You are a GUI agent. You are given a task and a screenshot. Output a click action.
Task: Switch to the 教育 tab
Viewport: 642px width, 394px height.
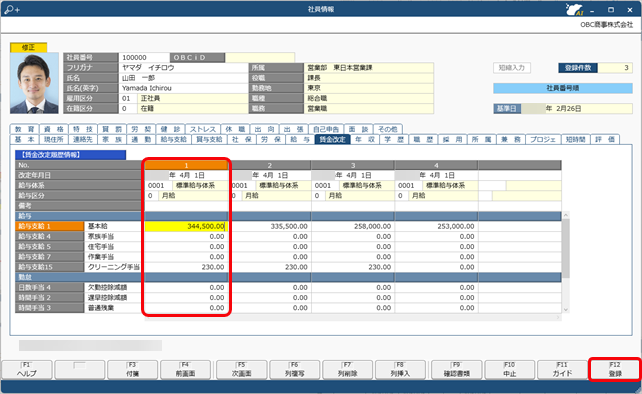pyautogui.click(x=25, y=129)
